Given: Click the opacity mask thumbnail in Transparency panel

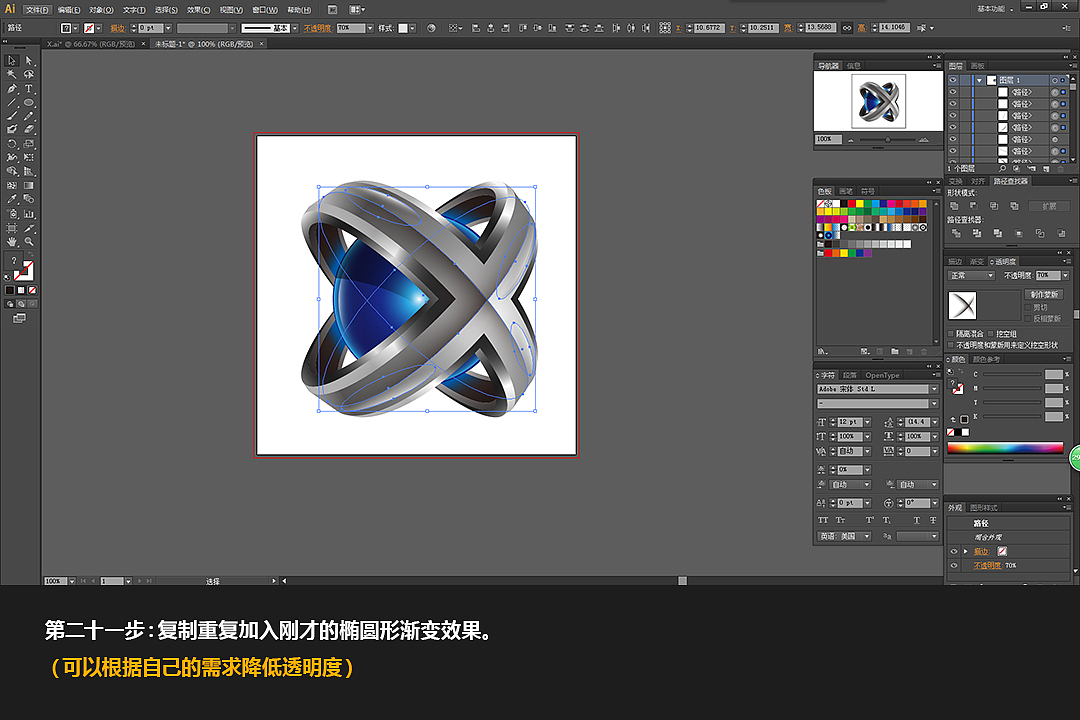Looking at the screenshot, I should 962,306.
